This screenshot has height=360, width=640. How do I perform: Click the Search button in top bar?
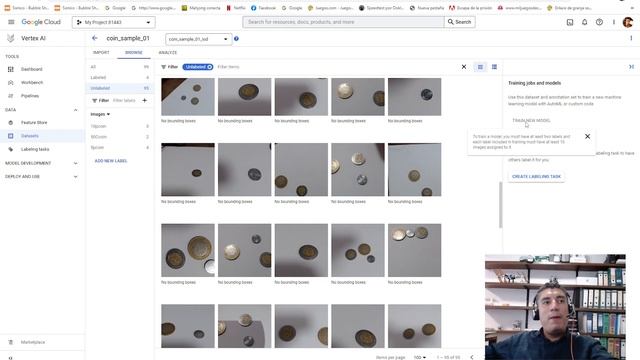click(x=460, y=22)
